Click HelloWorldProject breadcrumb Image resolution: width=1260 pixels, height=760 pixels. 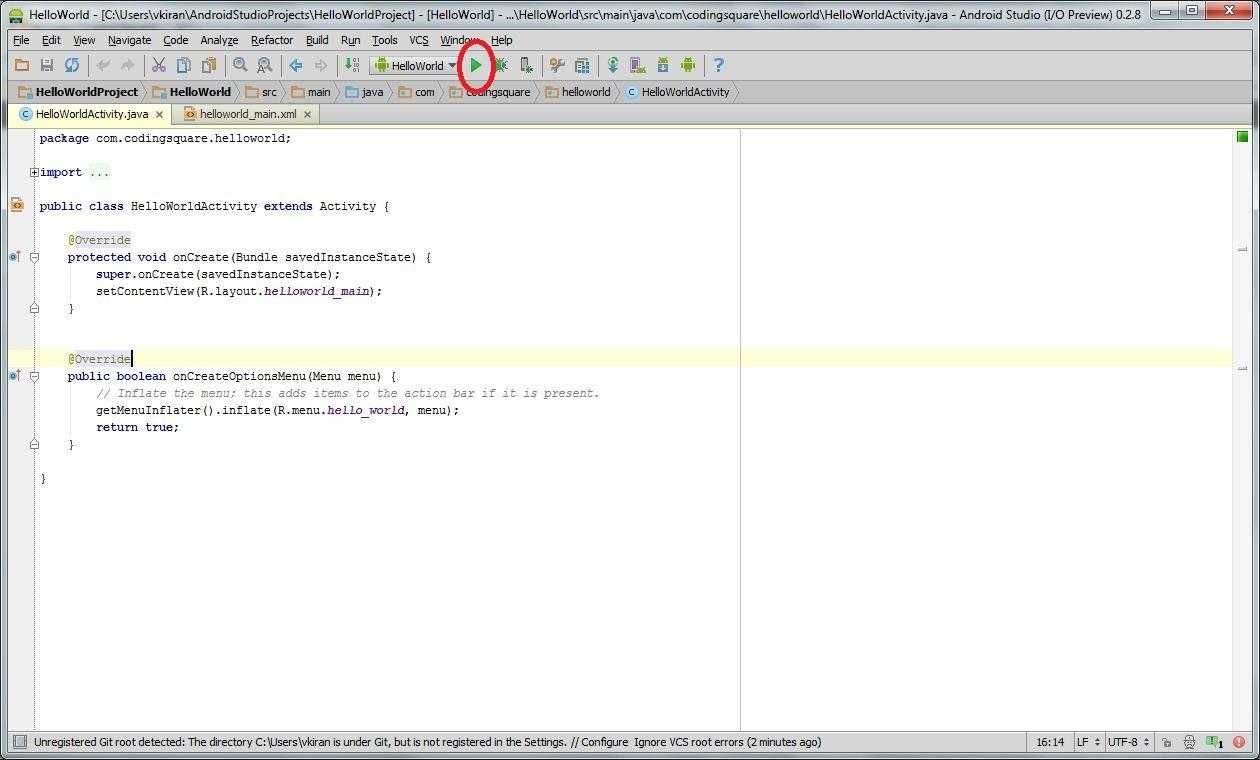click(x=78, y=92)
